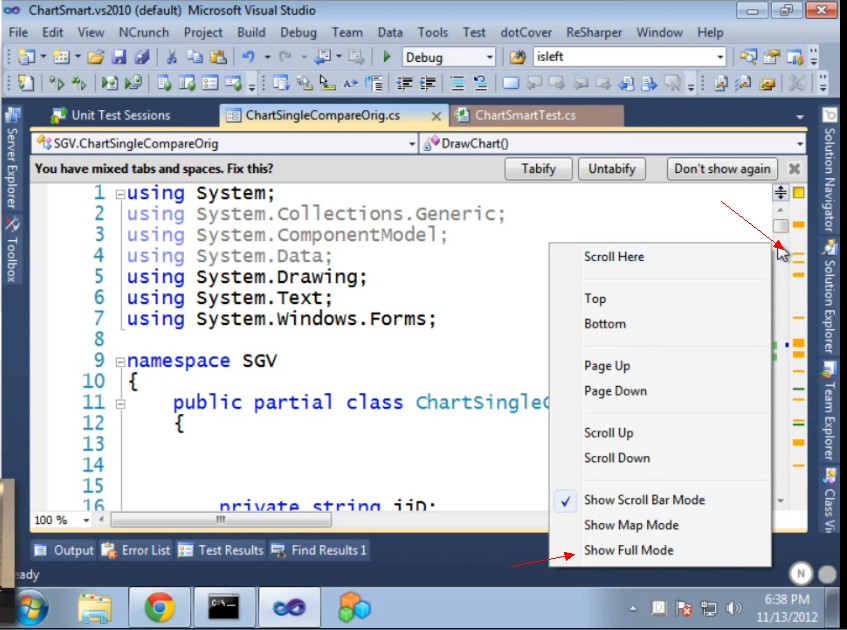Click the horizontal scrollbar thumb in editor
Image resolution: width=847 pixels, height=630 pixels.
[x=220, y=520]
